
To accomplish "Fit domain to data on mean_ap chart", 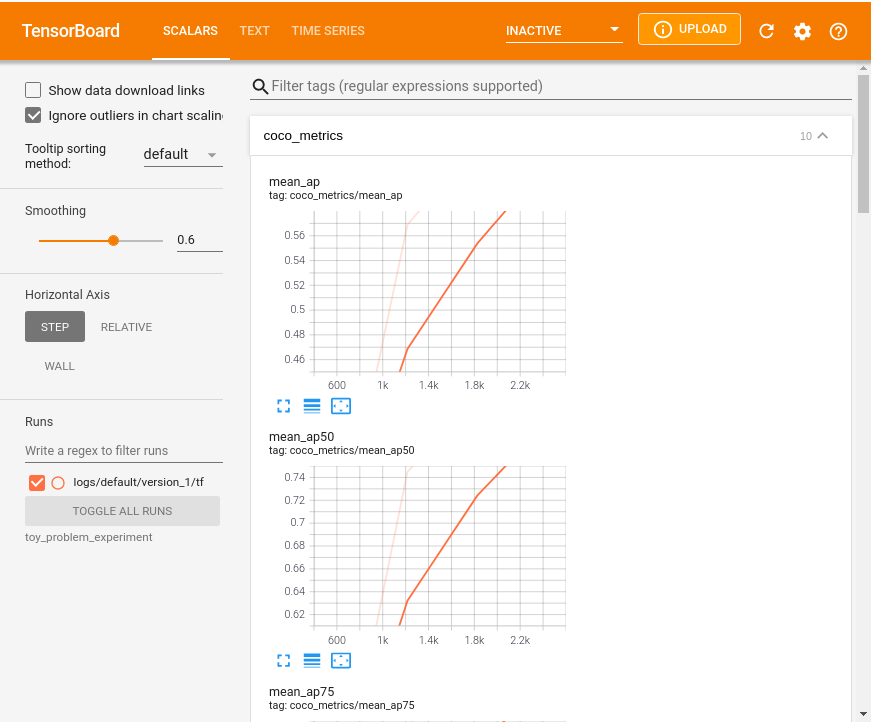I will click(x=341, y=406).
